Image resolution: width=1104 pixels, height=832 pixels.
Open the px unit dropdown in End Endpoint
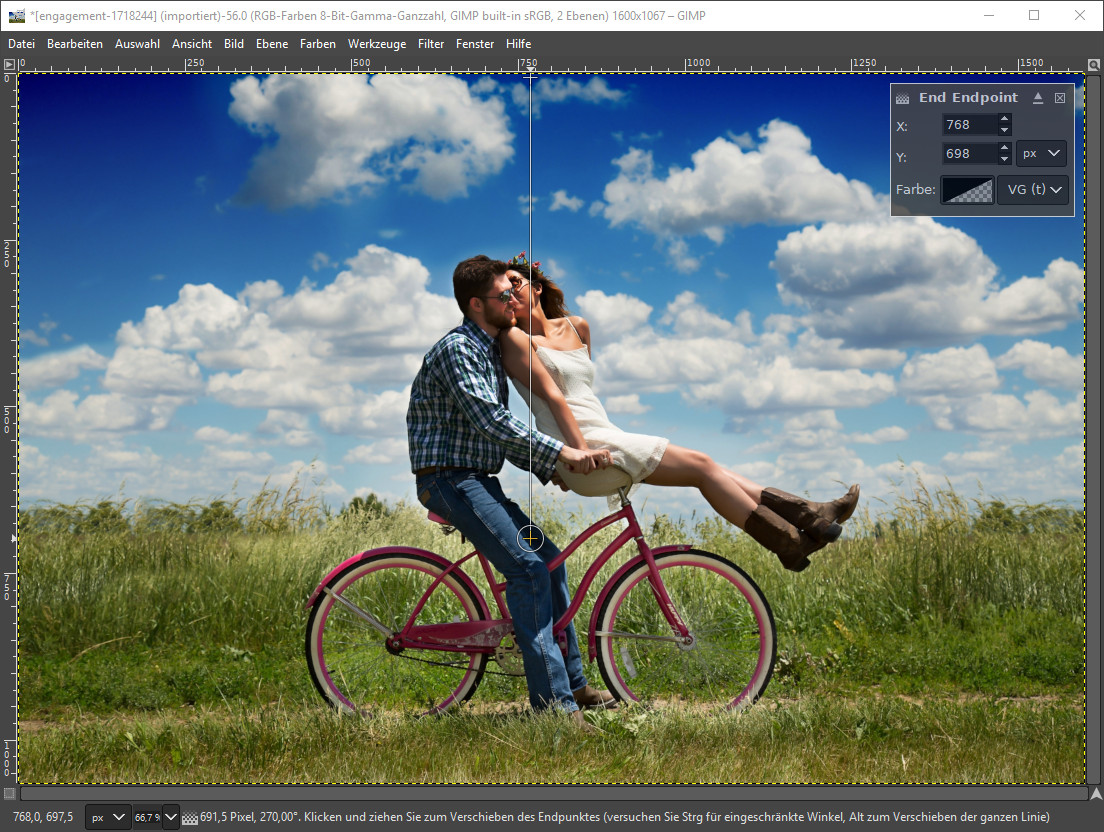click(1041, 154)
